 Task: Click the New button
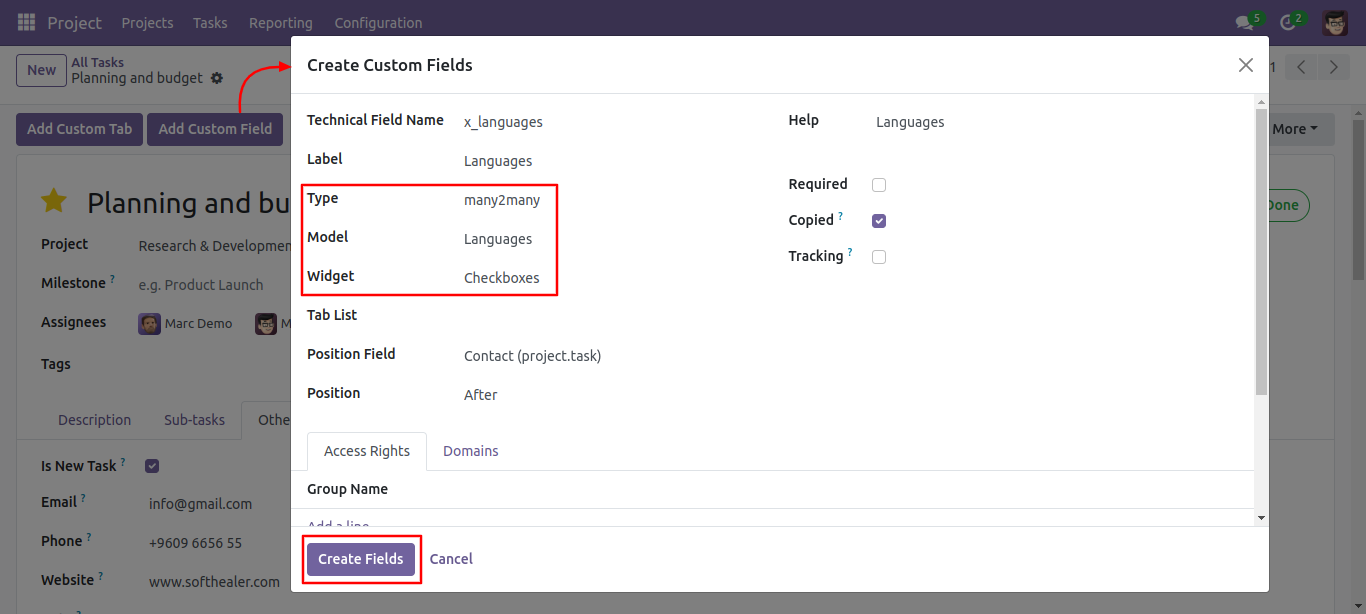click(41, 70)
